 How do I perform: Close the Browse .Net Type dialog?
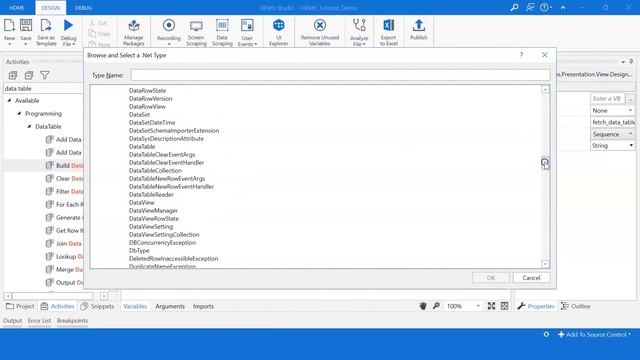[544, 55]
